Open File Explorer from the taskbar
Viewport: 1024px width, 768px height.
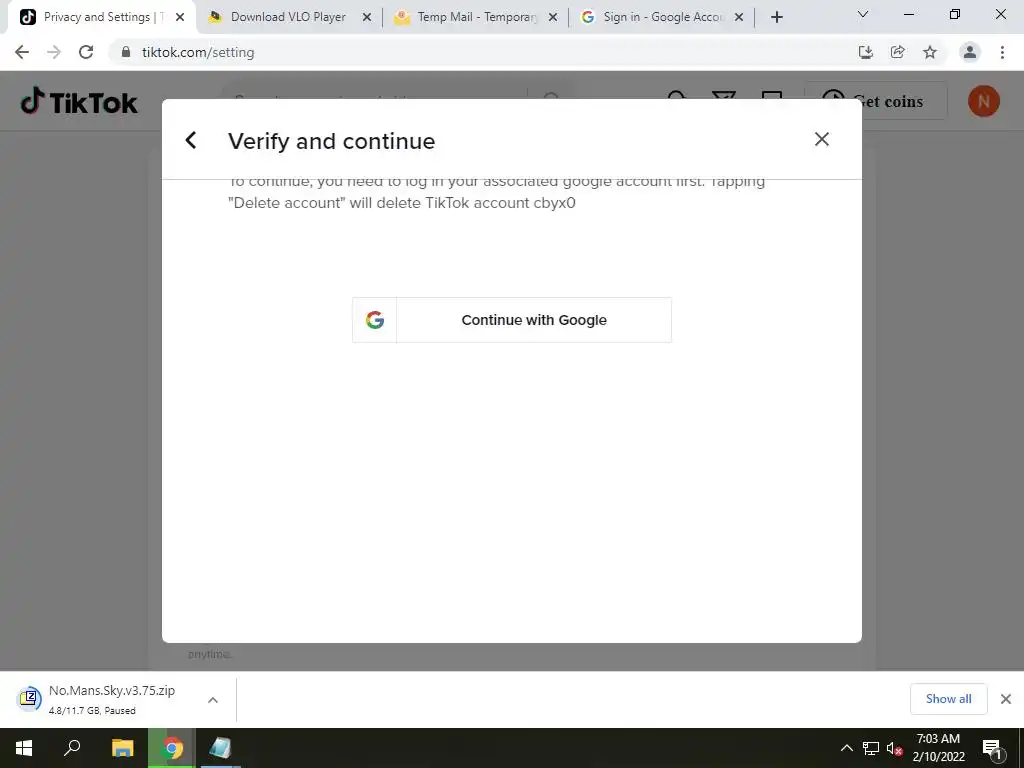[122, 748]
